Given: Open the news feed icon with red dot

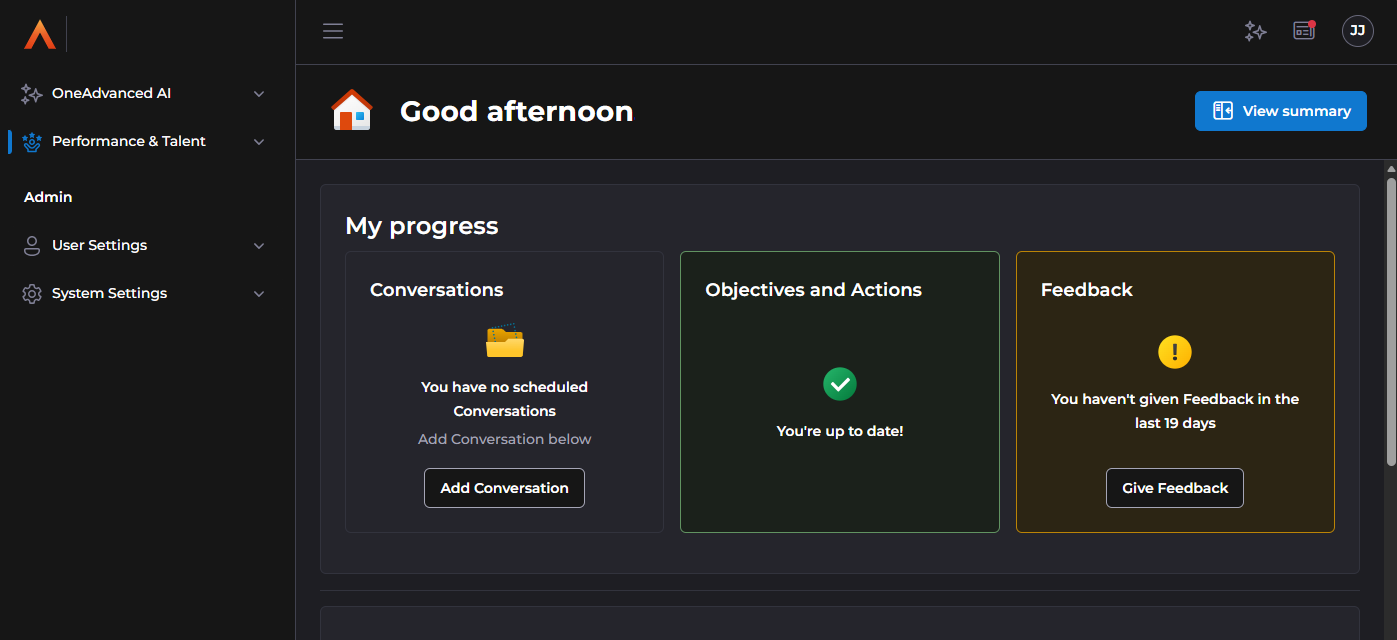Looking at the screenshot, I should (1304, 30).
